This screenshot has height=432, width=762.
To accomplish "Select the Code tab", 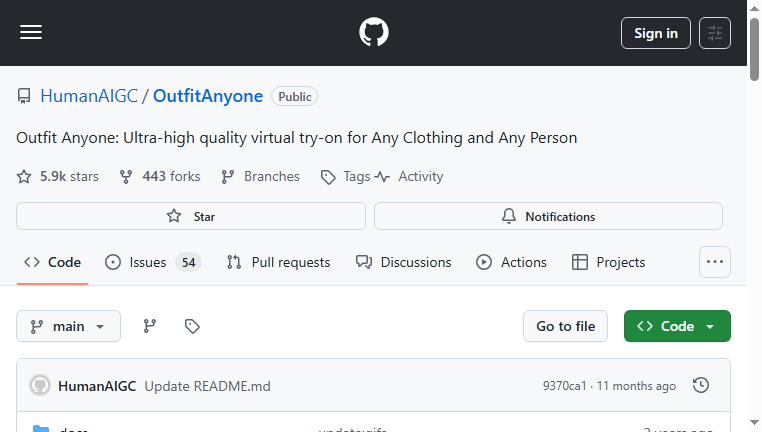I will pos(52,262).
